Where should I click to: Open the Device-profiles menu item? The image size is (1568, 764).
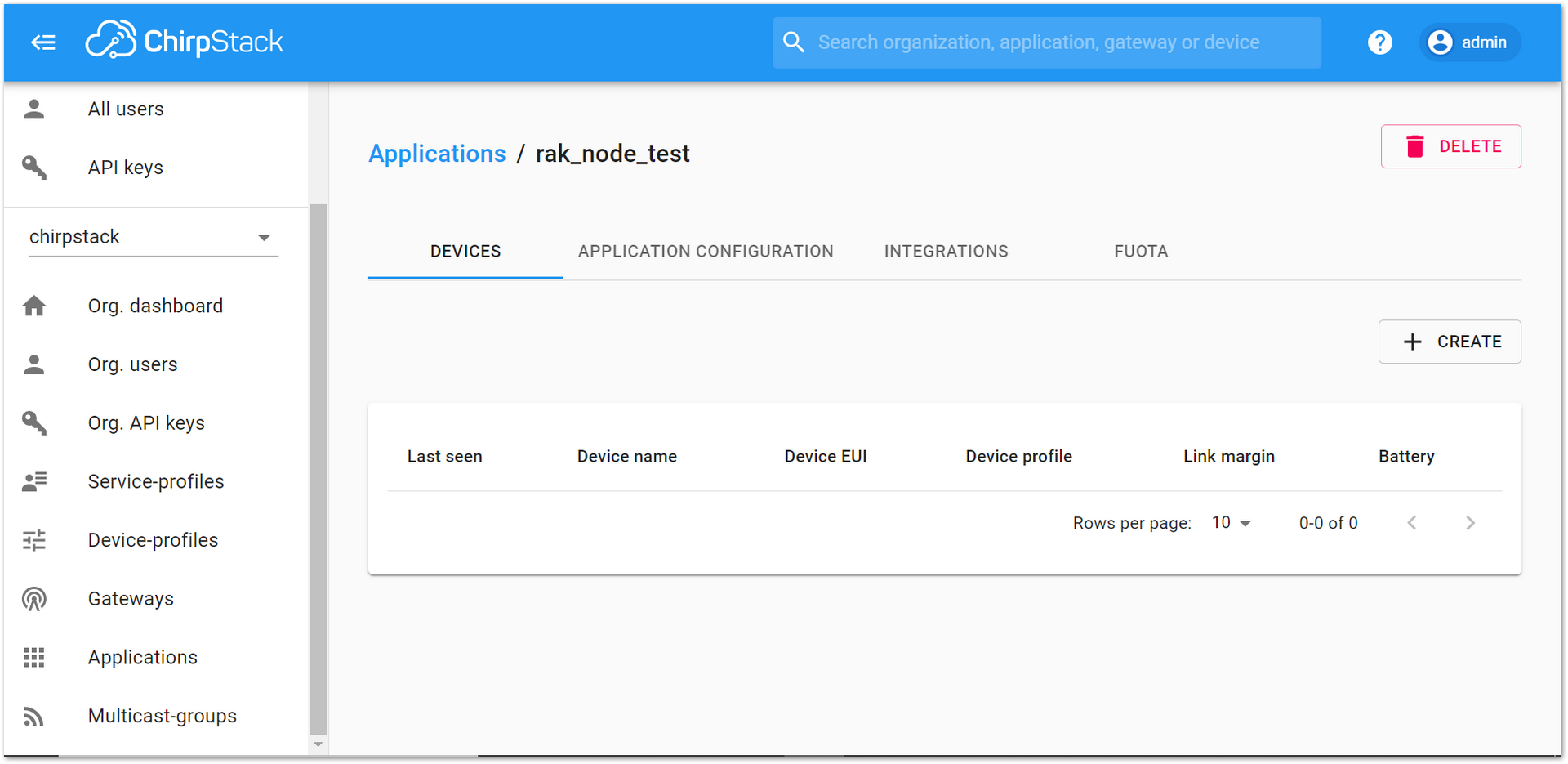[x=155, y=540]
